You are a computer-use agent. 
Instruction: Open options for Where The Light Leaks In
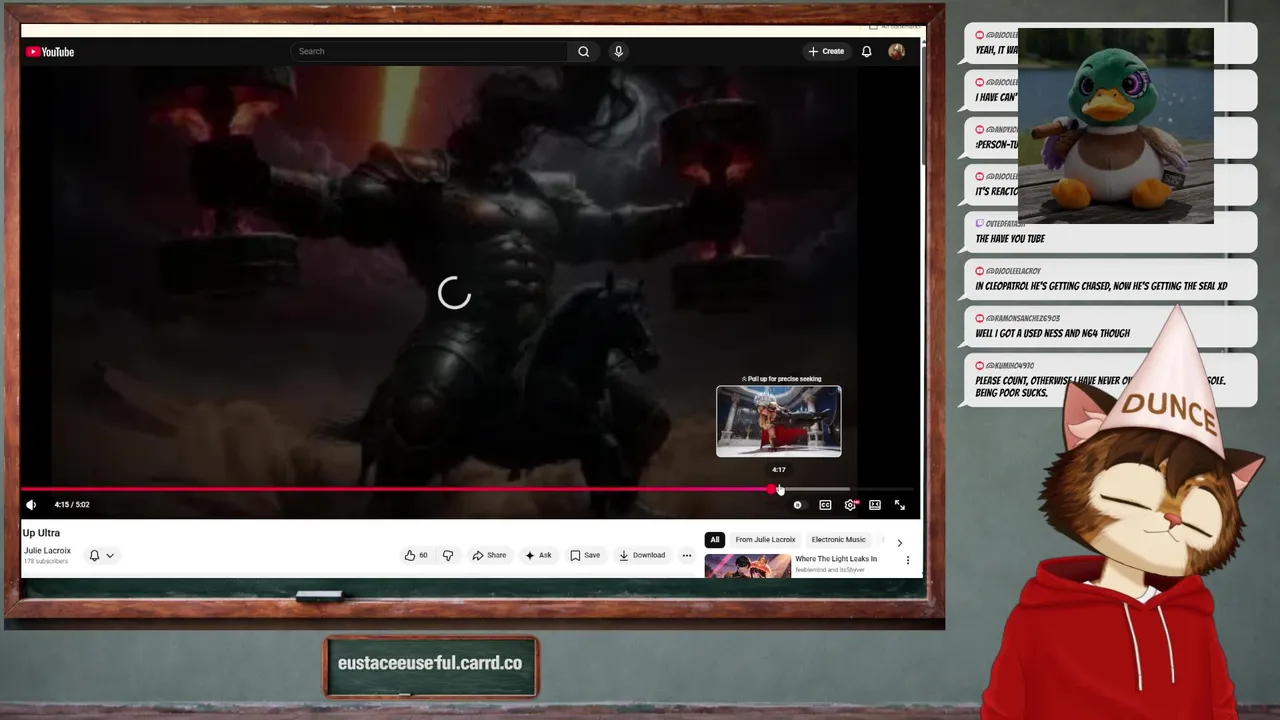(x=908, y=560)
